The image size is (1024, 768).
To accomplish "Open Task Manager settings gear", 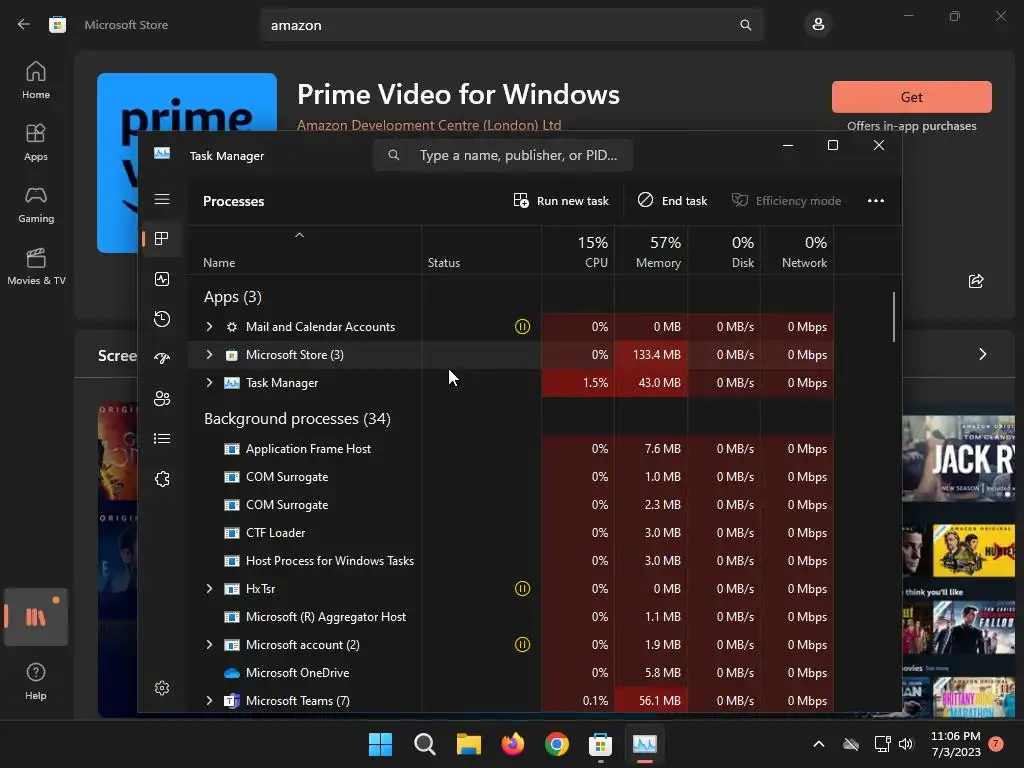I will click(x=162, y=688).
